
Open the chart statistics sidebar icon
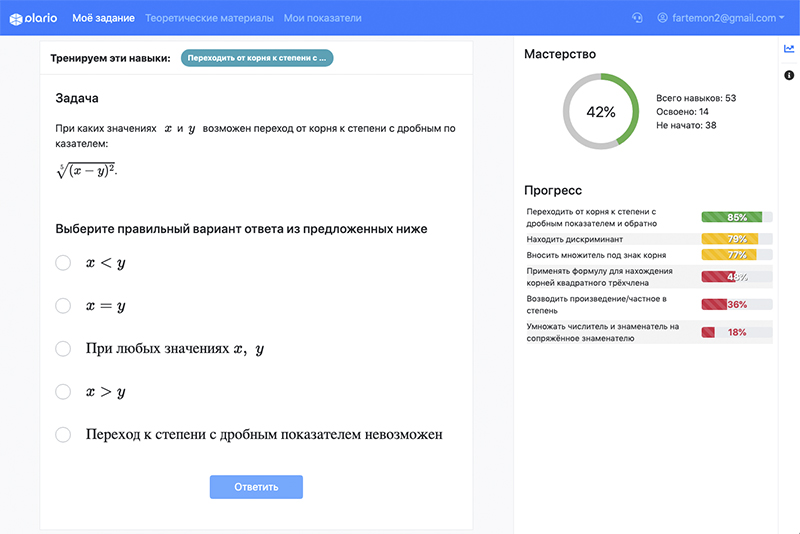pos(789,48)
